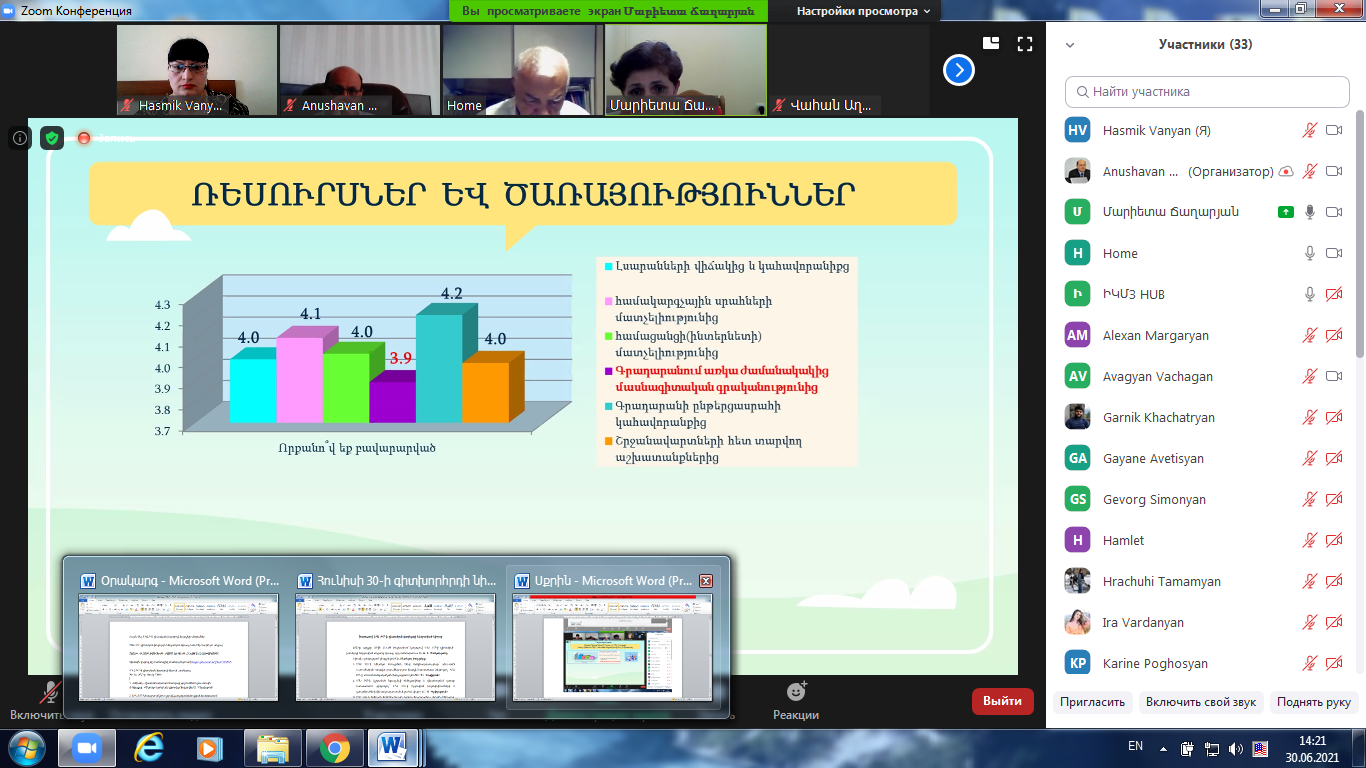1366x768 pixels.
Task: Collapse the Участники panel chevron
Action: 1070,45
